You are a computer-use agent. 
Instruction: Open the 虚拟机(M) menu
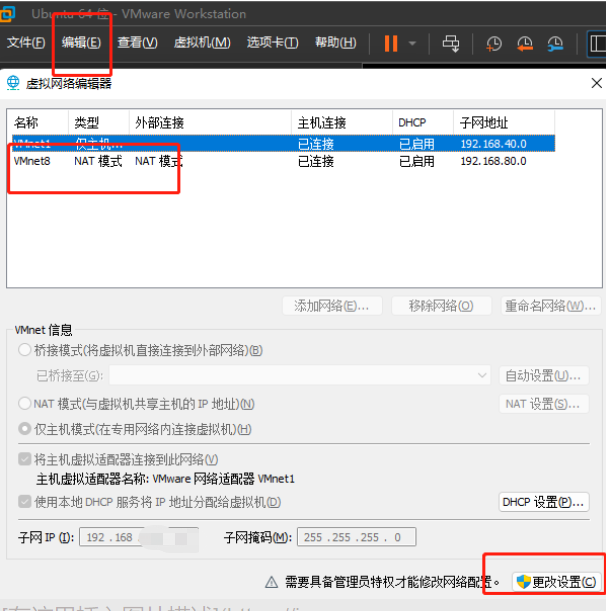pyautogui.click(x=202, y=42)
